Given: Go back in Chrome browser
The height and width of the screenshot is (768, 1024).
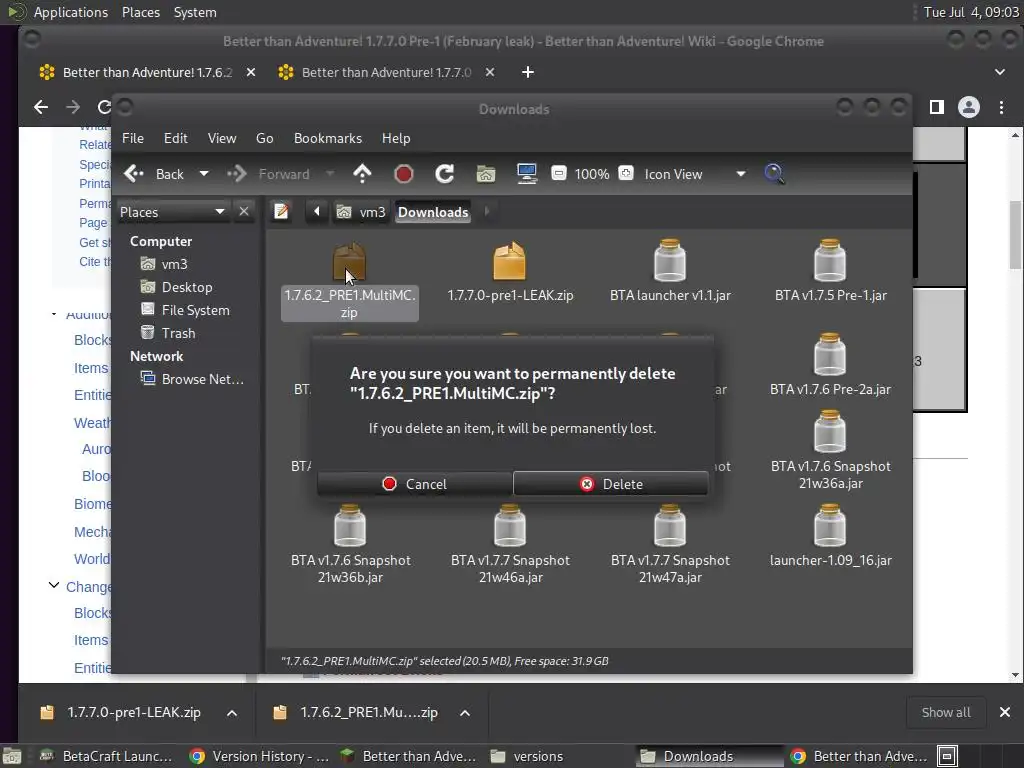Looking at the screenshot, I should [41, 107].
